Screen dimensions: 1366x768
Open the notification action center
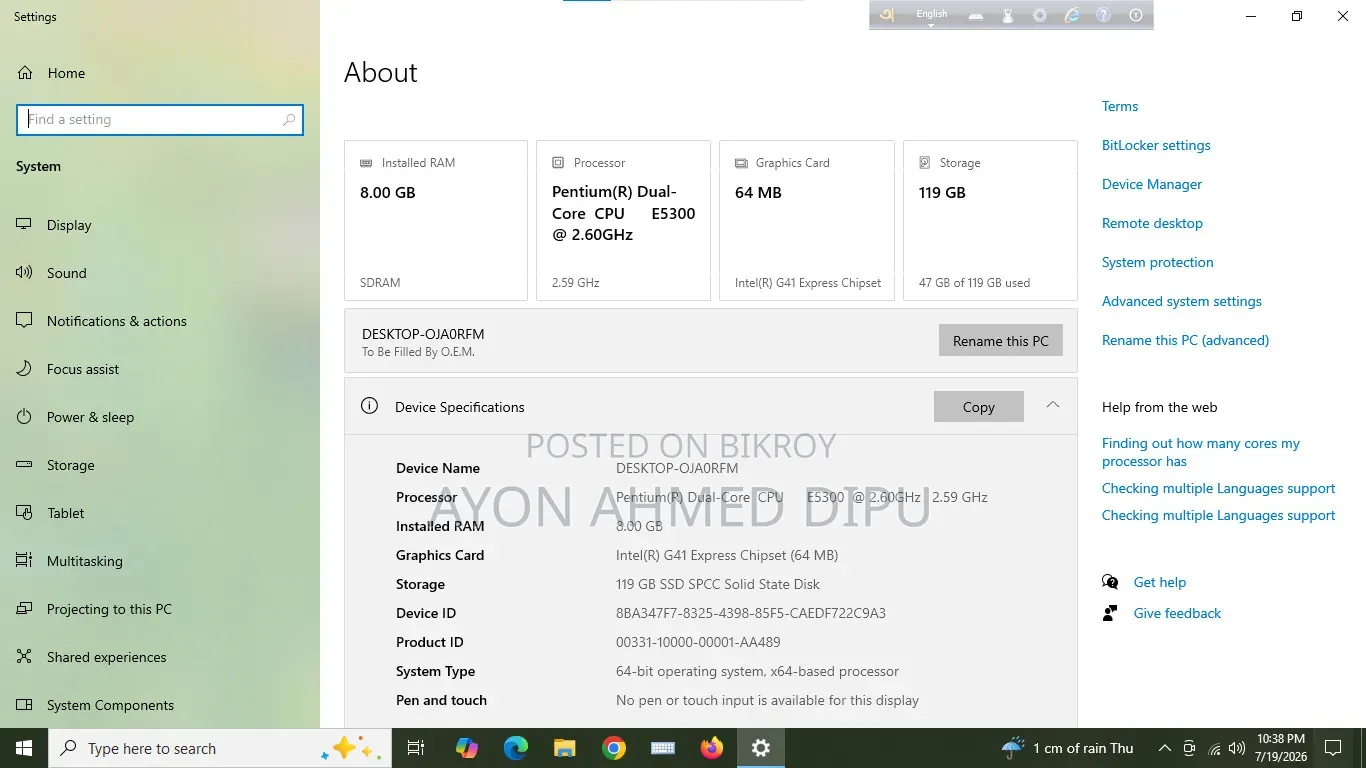[1332, 748]
